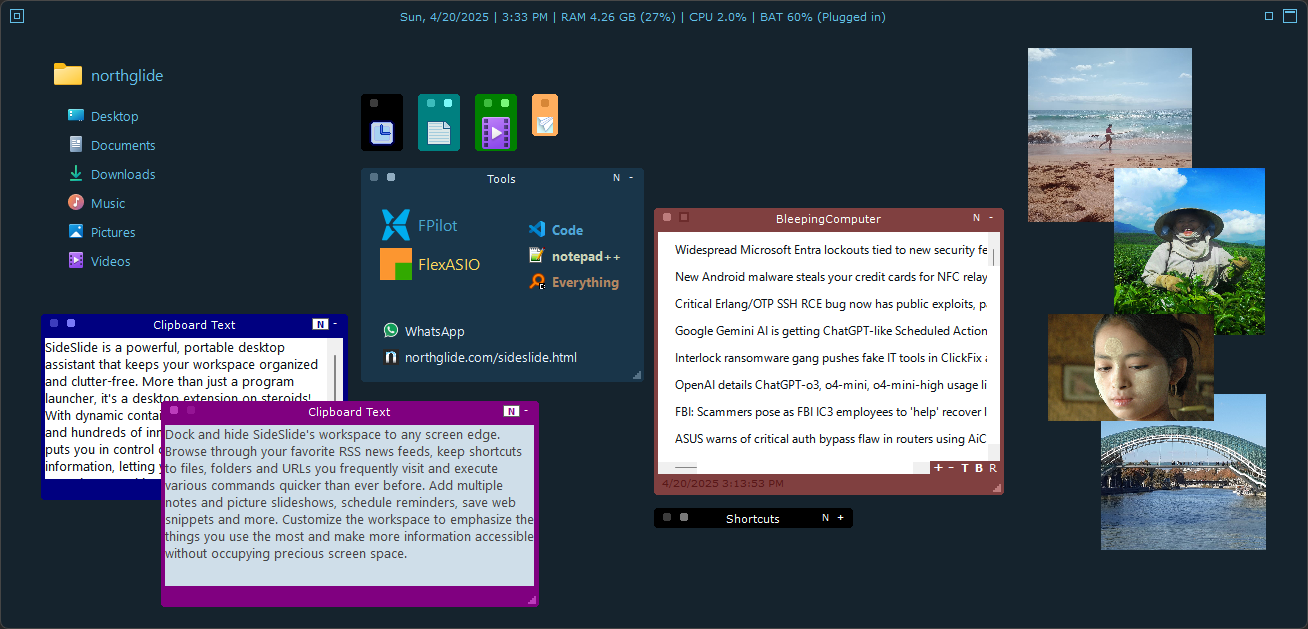Open 'New Android malware steals' headline

coord(831,276)
